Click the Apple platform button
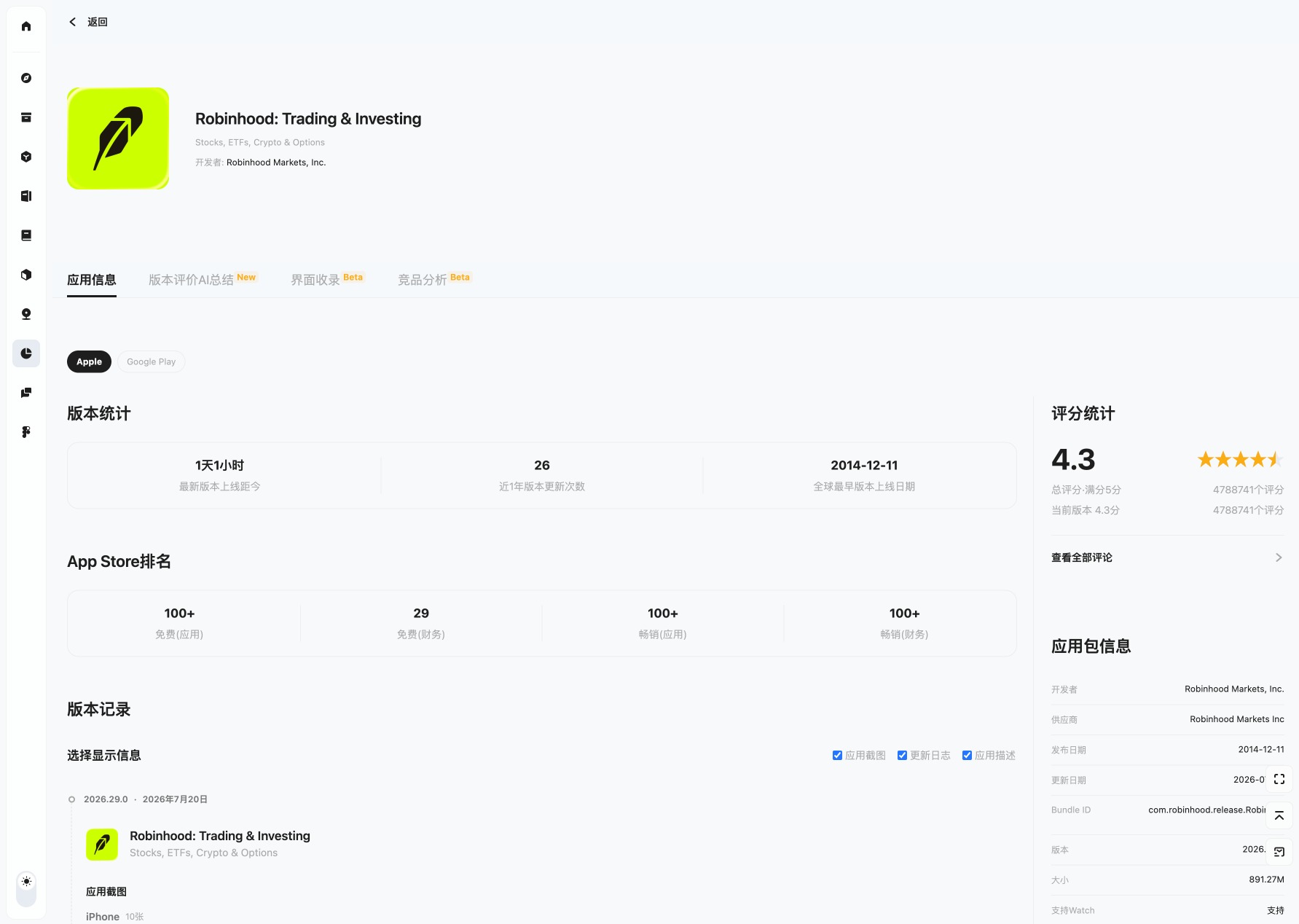Image resolution: width=1299 pixels, height=924 pixels. (89, 361)
